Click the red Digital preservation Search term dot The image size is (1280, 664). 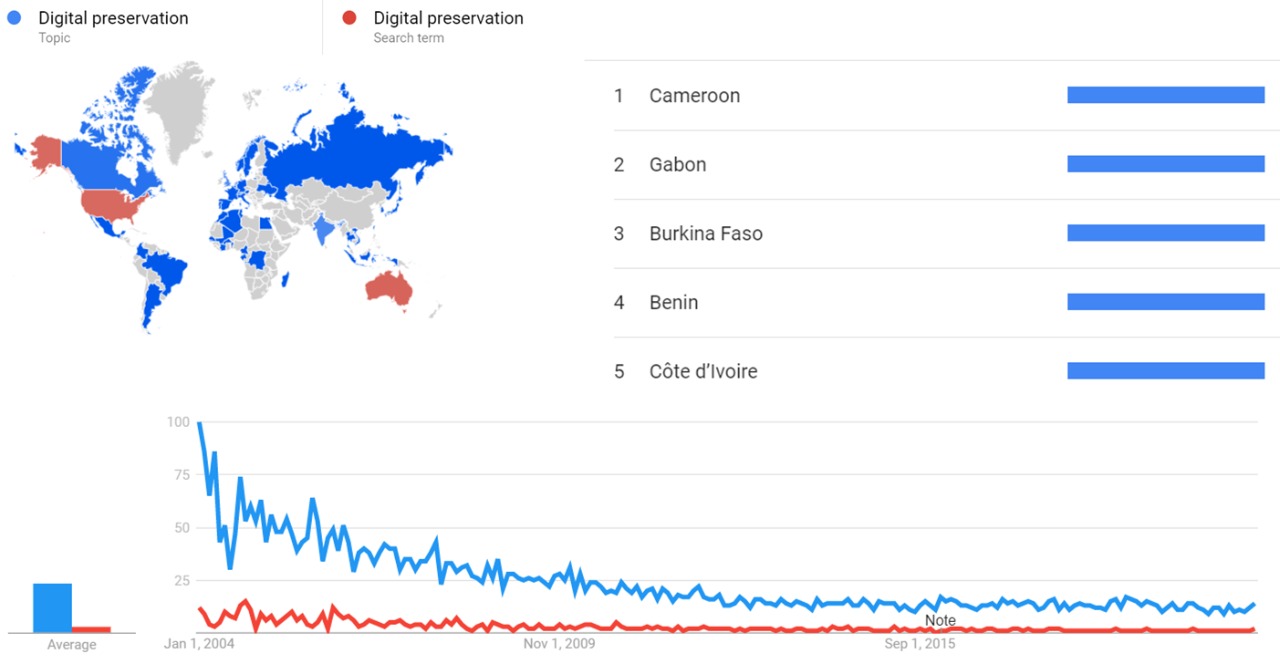[349, 18]
